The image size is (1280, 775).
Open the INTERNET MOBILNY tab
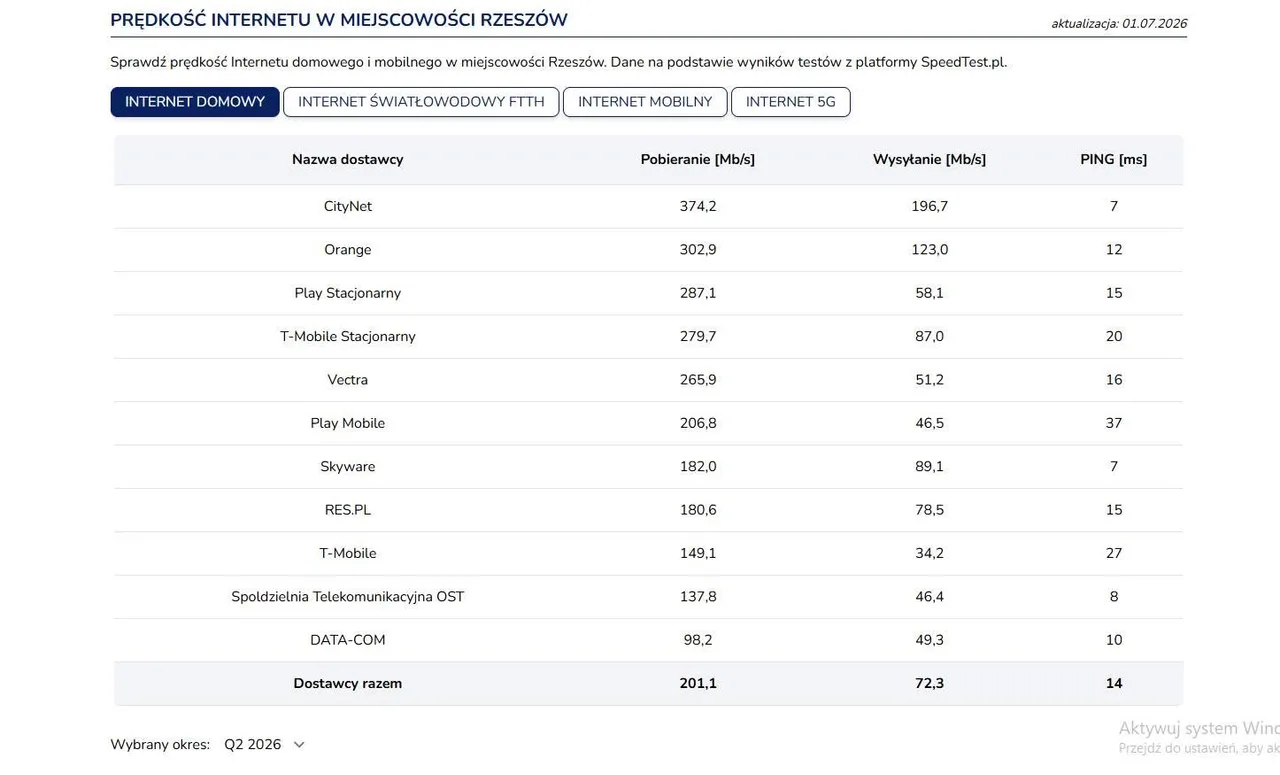pos(645,102)
